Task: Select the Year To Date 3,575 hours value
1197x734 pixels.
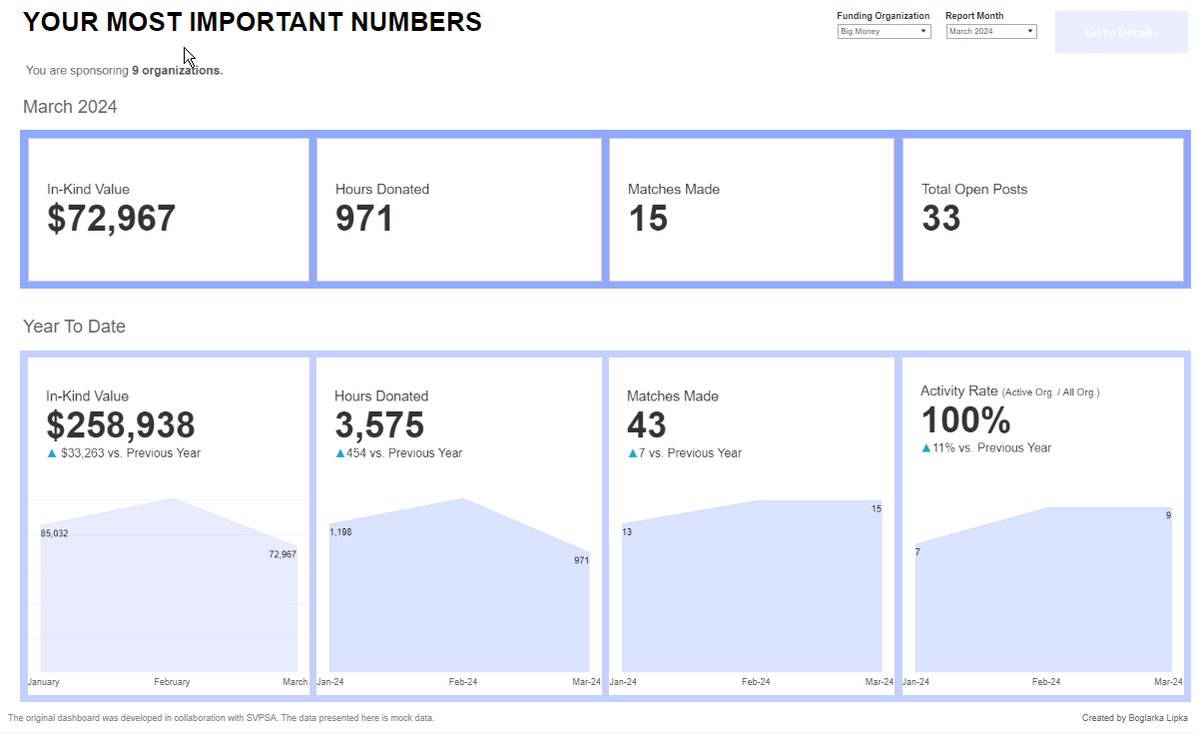Action: (x=379, y=425)
